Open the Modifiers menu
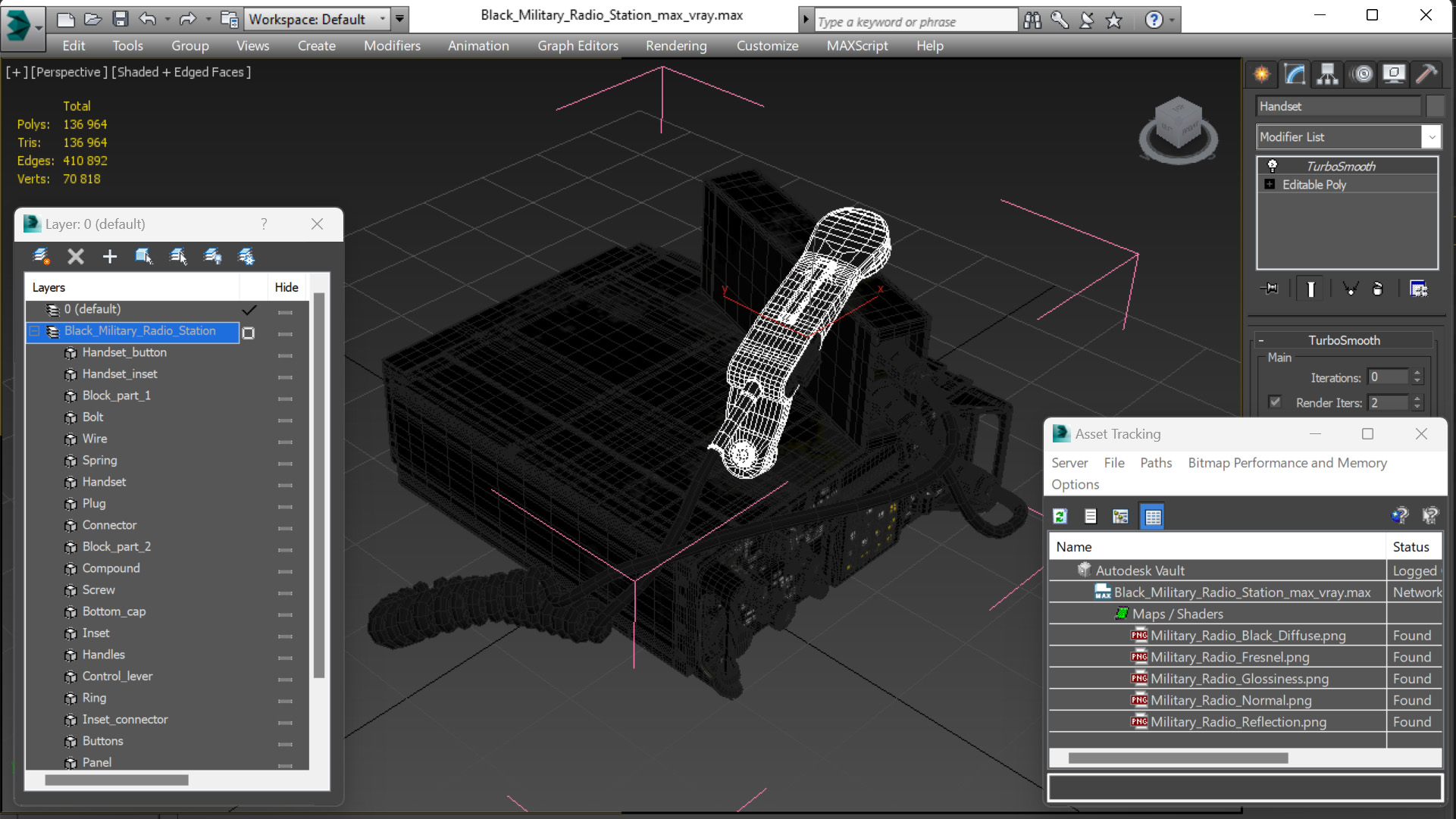Image resolution: width=1456 pixels, height=819 pixels. (392, 45)
